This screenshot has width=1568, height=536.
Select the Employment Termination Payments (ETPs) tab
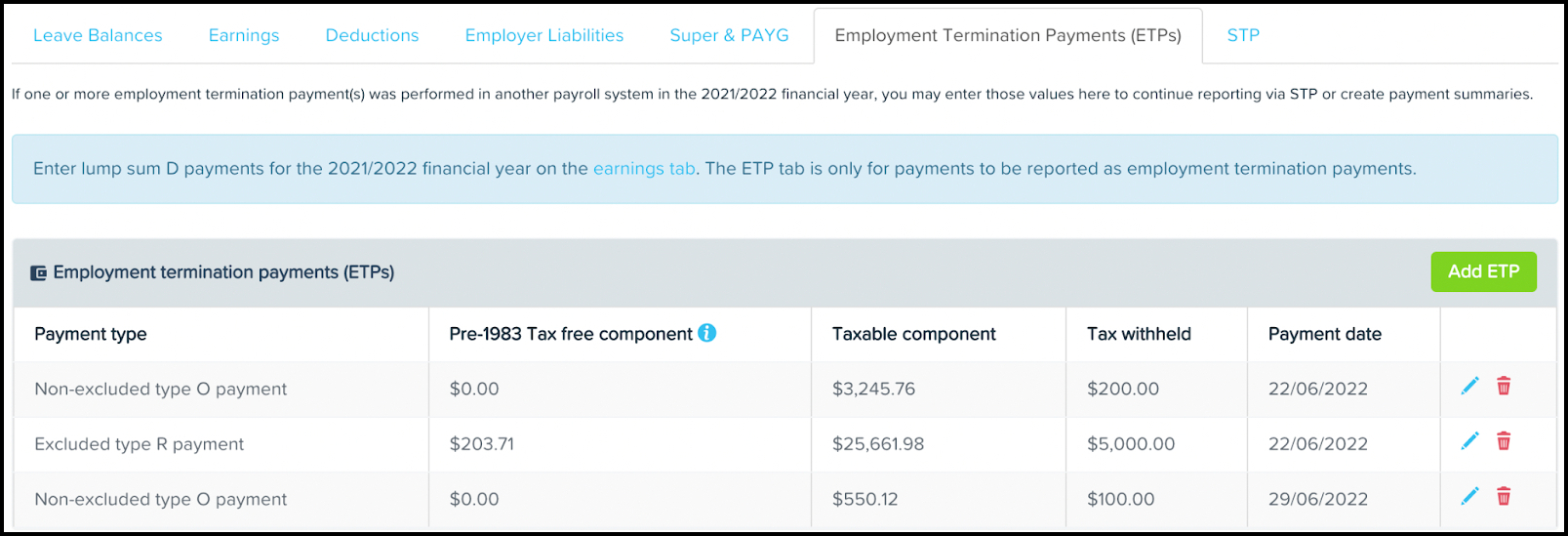(1008, 36)
